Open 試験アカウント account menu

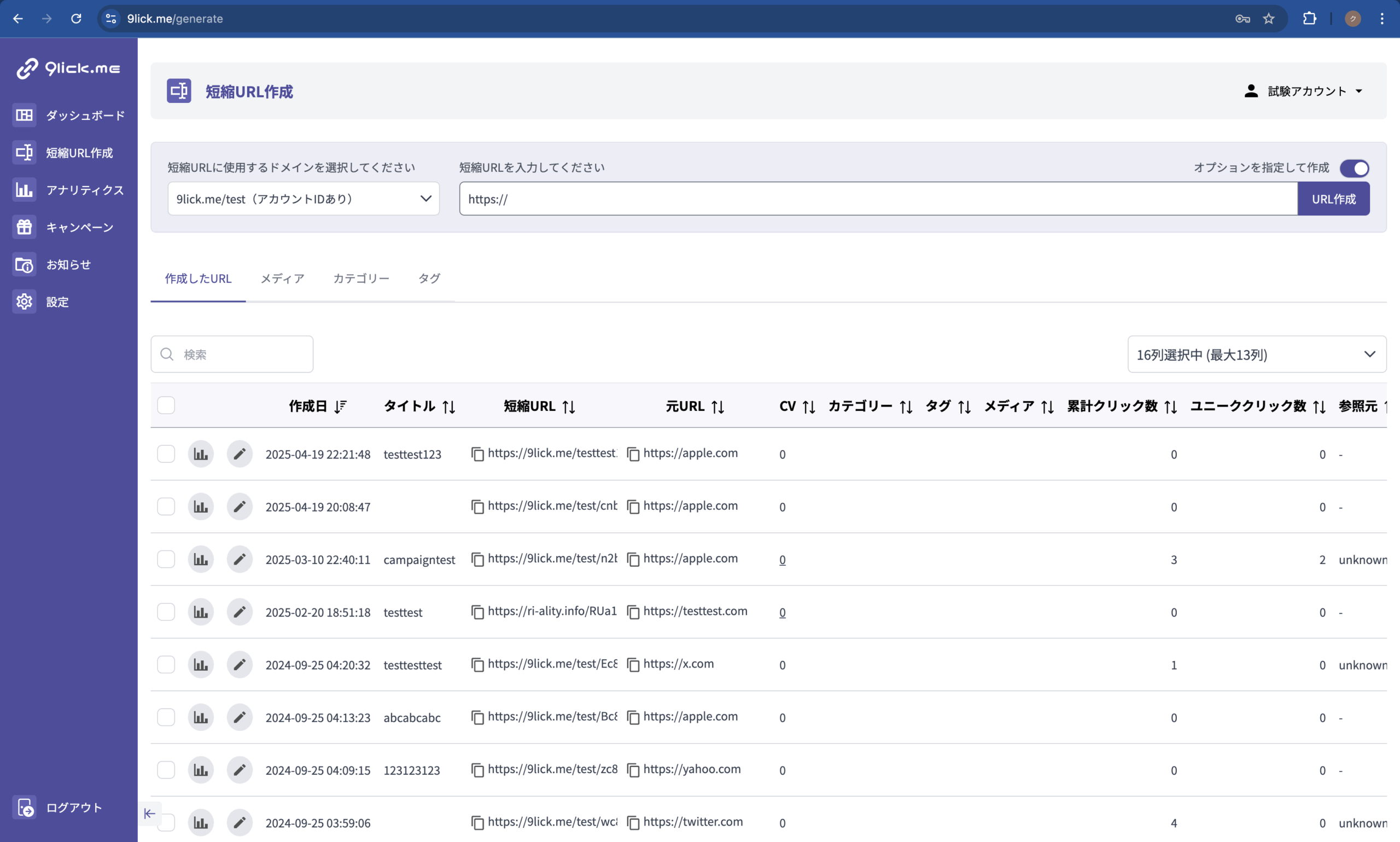coord(1303,91)
